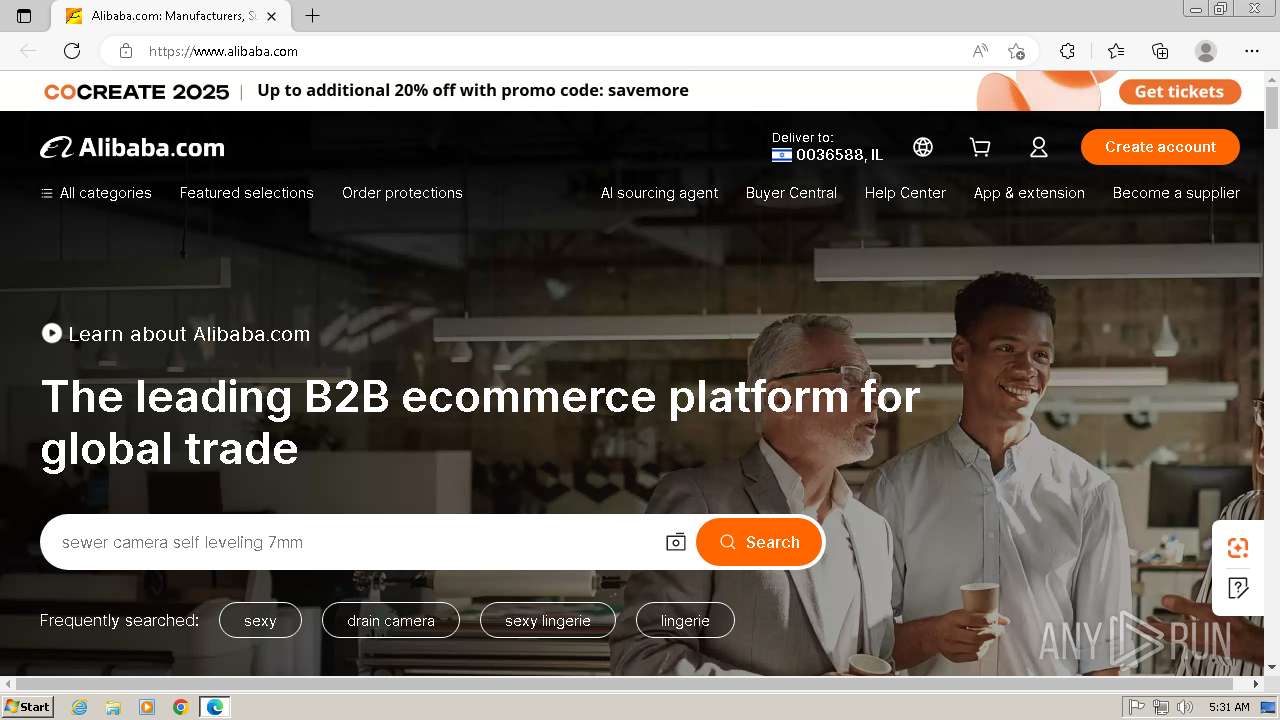Click the image scan icon on right sidebar
The height and width of the screenshot is (720, 1280).
pos(1238,547)
